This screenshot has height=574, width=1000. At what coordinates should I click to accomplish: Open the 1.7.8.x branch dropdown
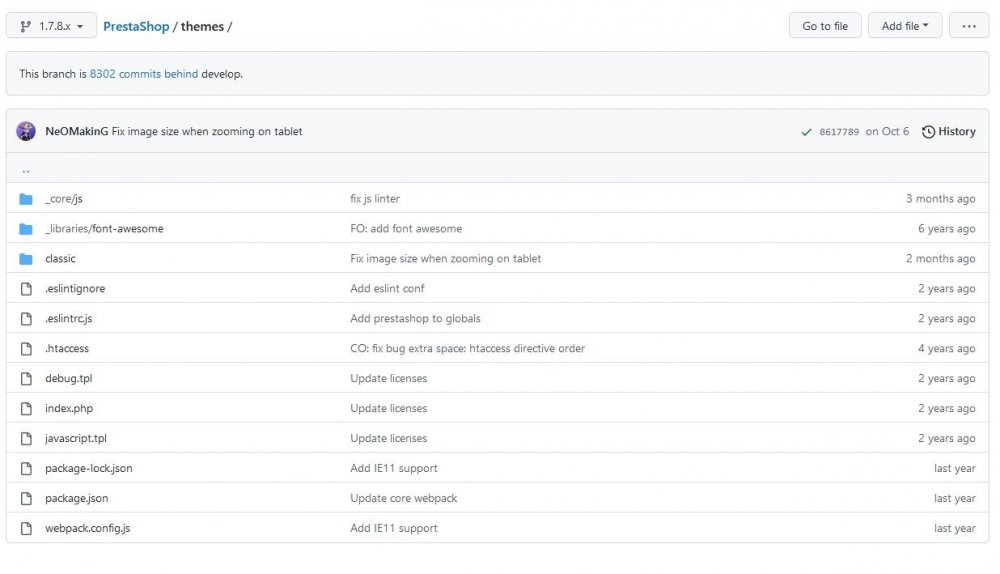tap(51, 26)
